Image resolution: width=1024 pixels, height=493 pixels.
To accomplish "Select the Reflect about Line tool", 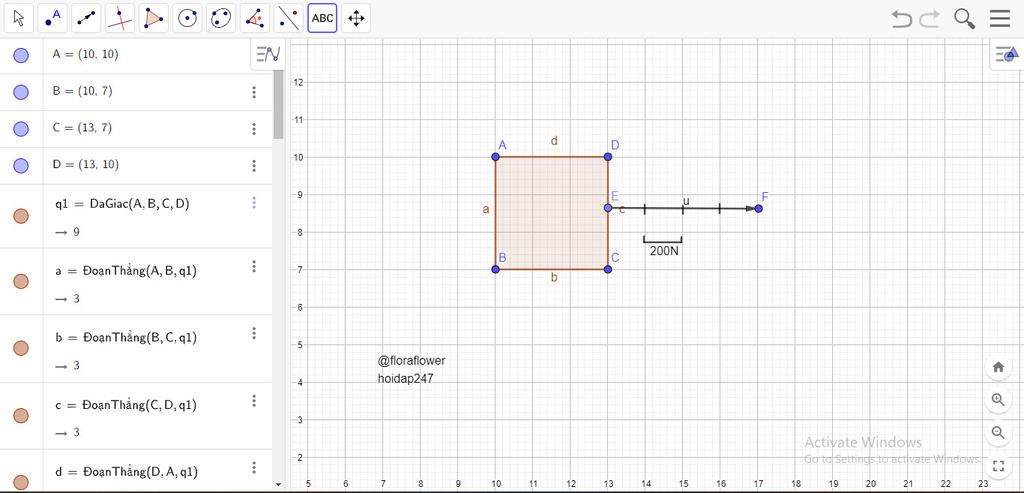I will point(289,18).
